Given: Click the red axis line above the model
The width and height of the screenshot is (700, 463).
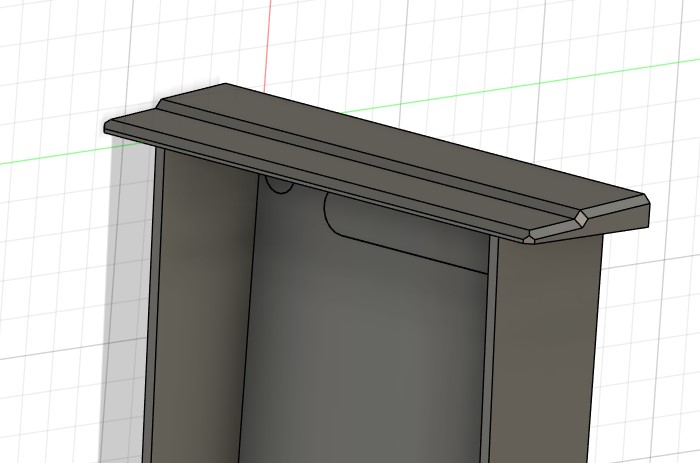Looking at the screenshot, I should (267, 45).
